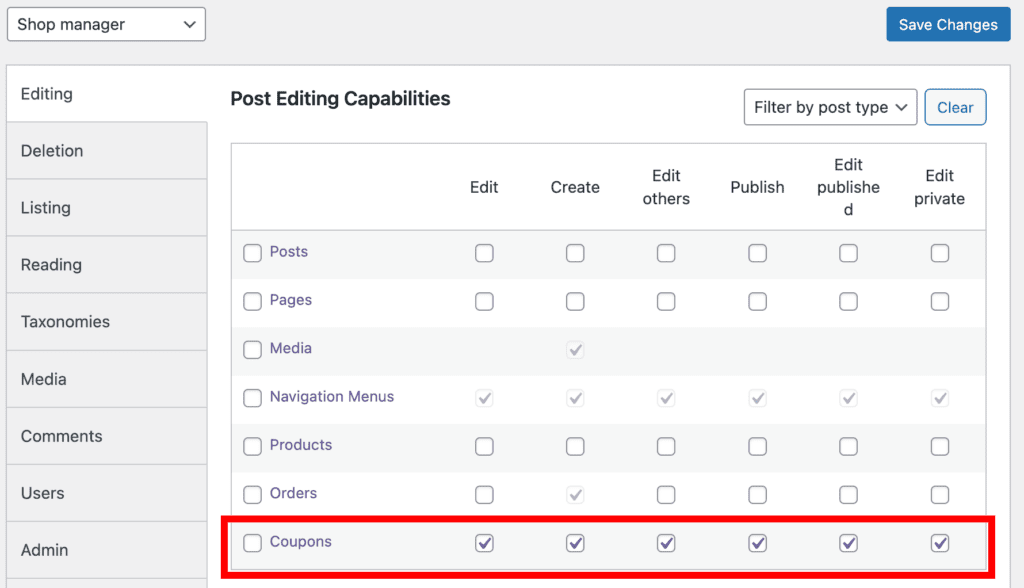Check the Publish box for Pages
The height and width of the screenshot is (588, 1024).
[757, 301]
